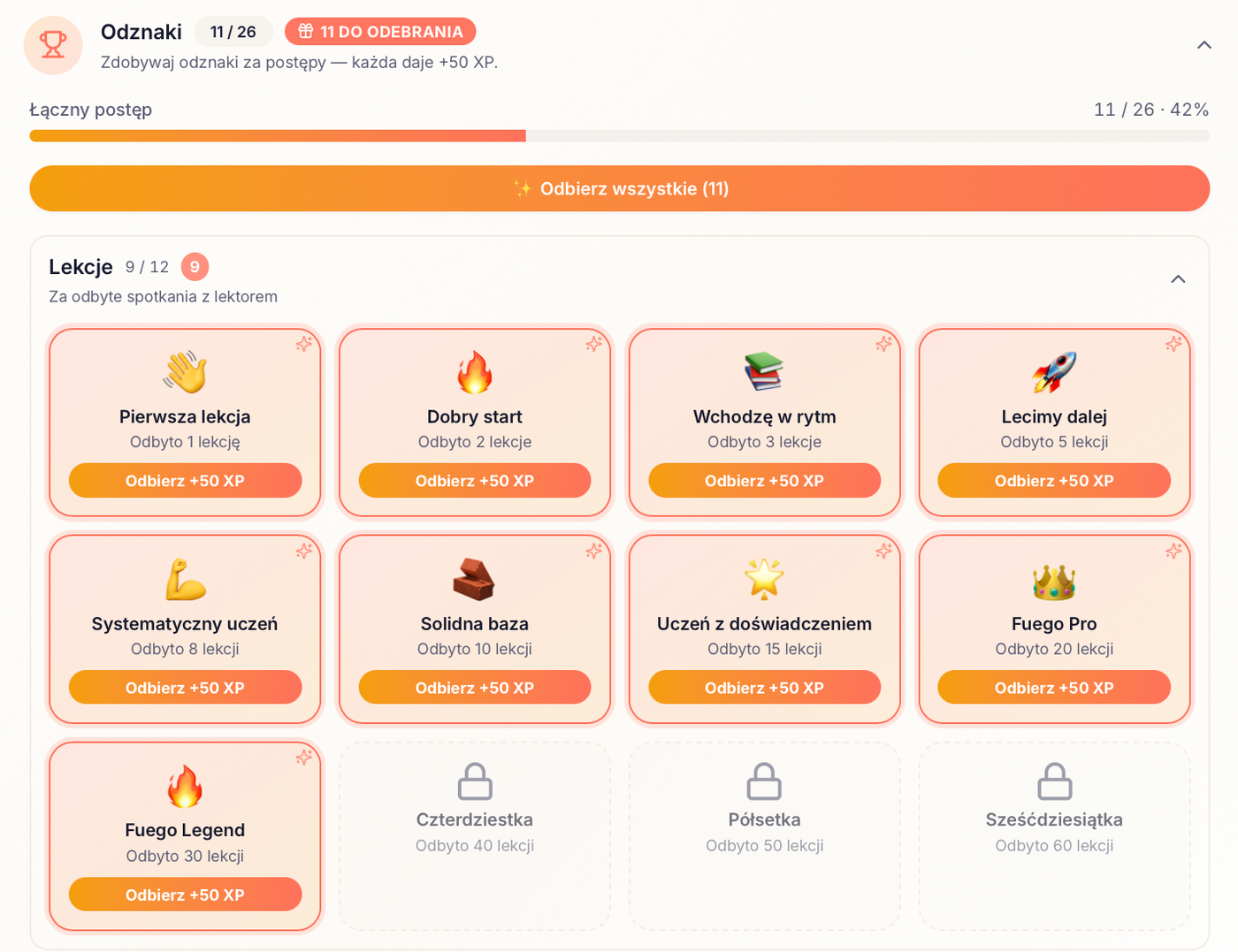
Task: Click the sparkle icon on Lecimy dalej card
Action: pos(1173,344)
